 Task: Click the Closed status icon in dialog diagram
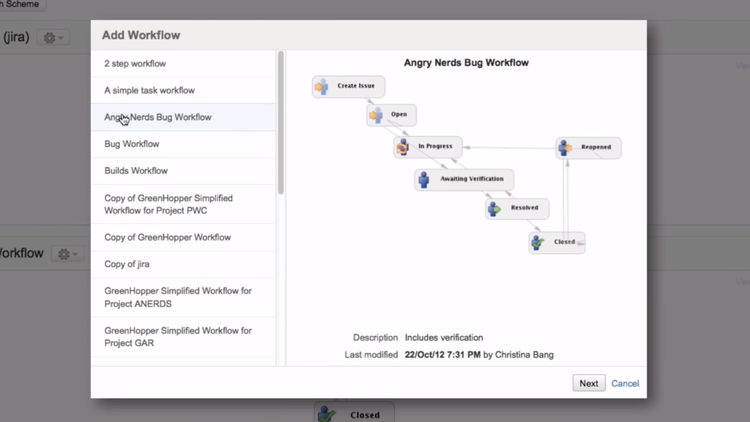[538, 243]
